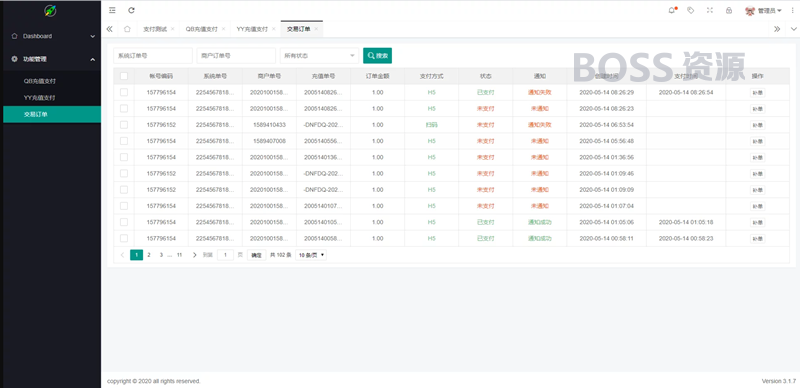Check the row created 2020-05-14 08:26:23
The image size is (800, 388).
(124, 109)
